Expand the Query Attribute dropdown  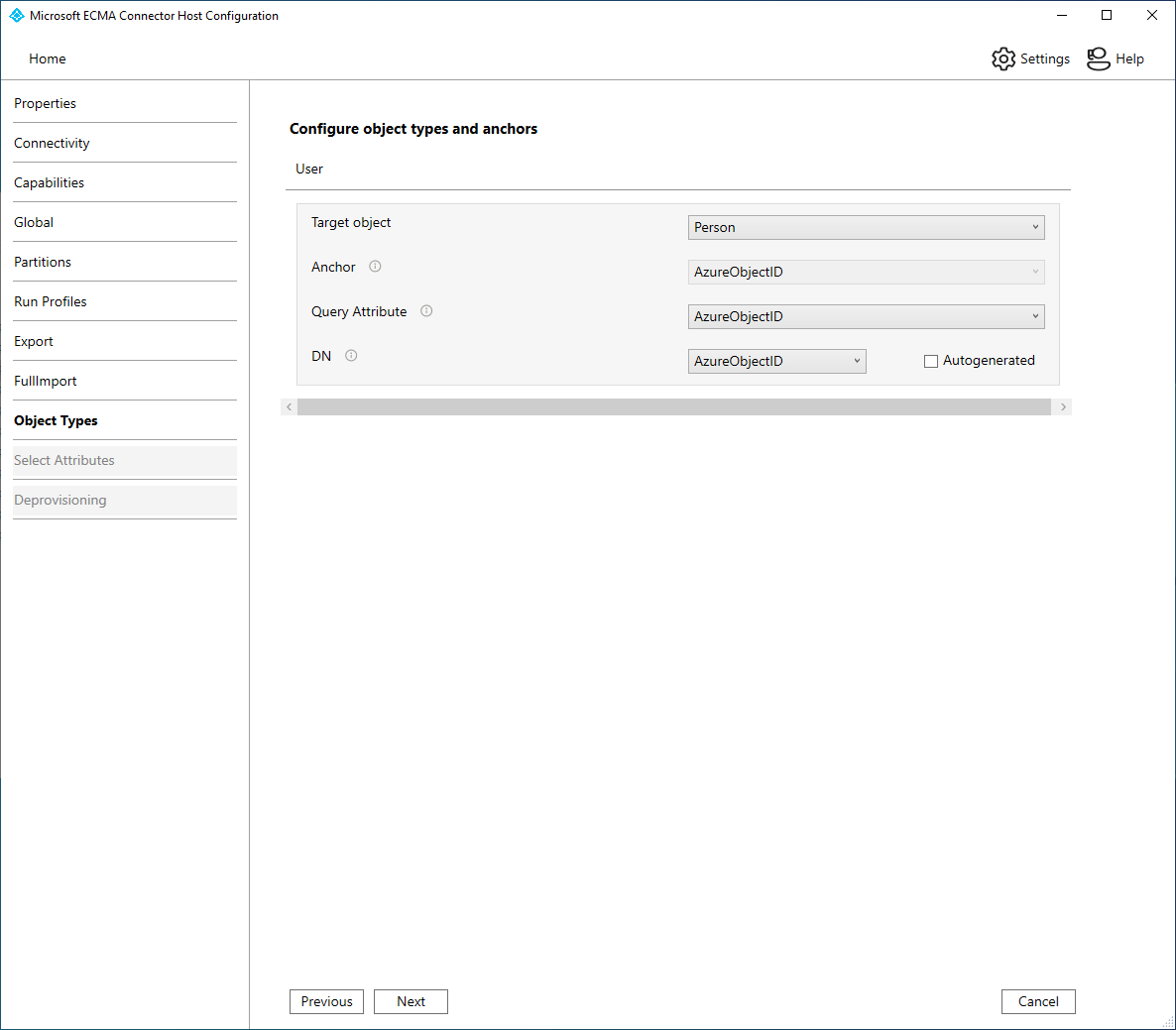867,316
